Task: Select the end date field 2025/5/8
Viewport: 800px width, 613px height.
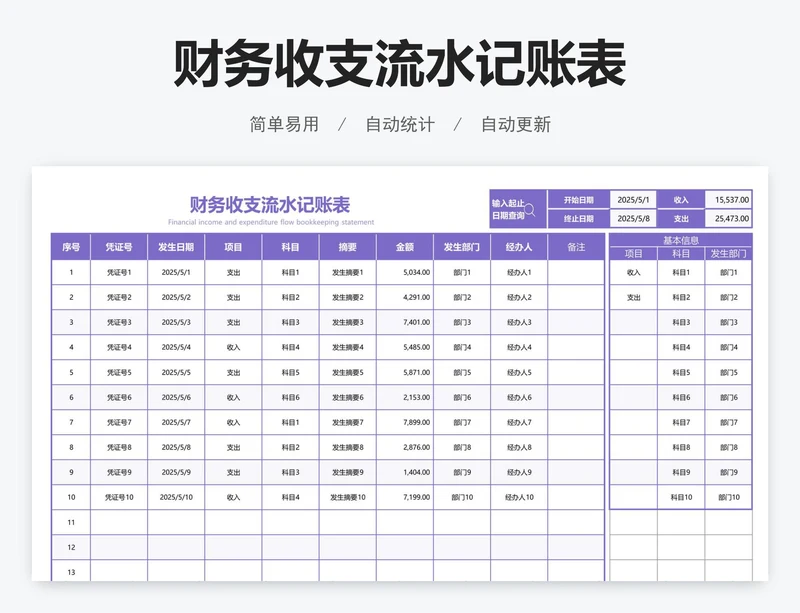Action: coord(633,218)
